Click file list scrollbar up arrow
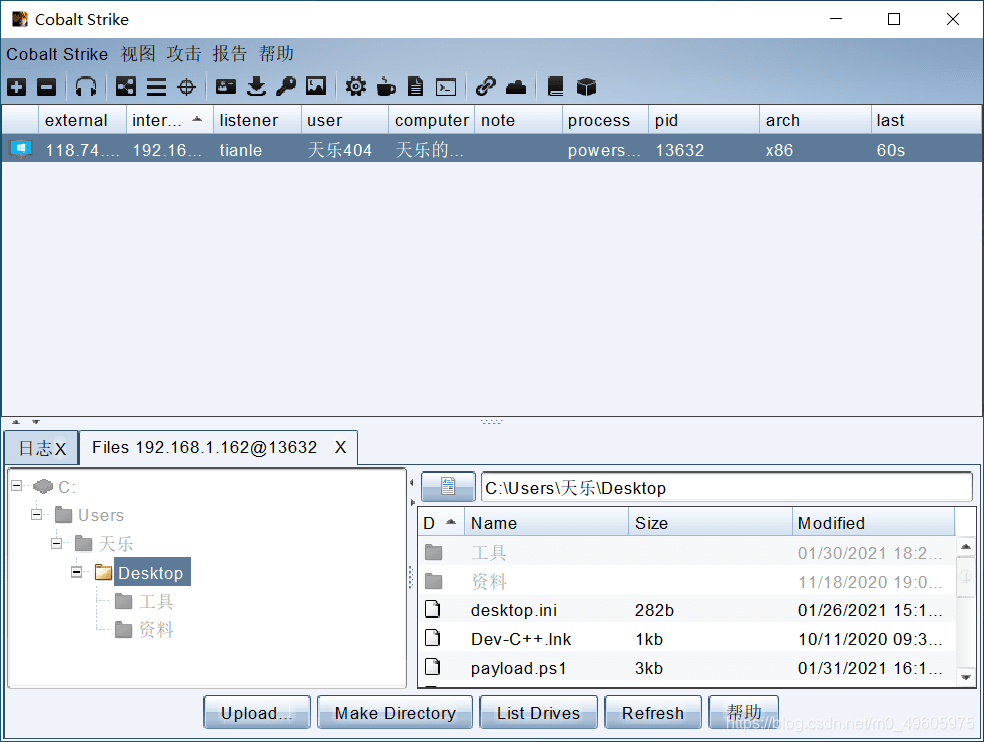The height and width of the screenshot is (742, 984). click(966, 547)
